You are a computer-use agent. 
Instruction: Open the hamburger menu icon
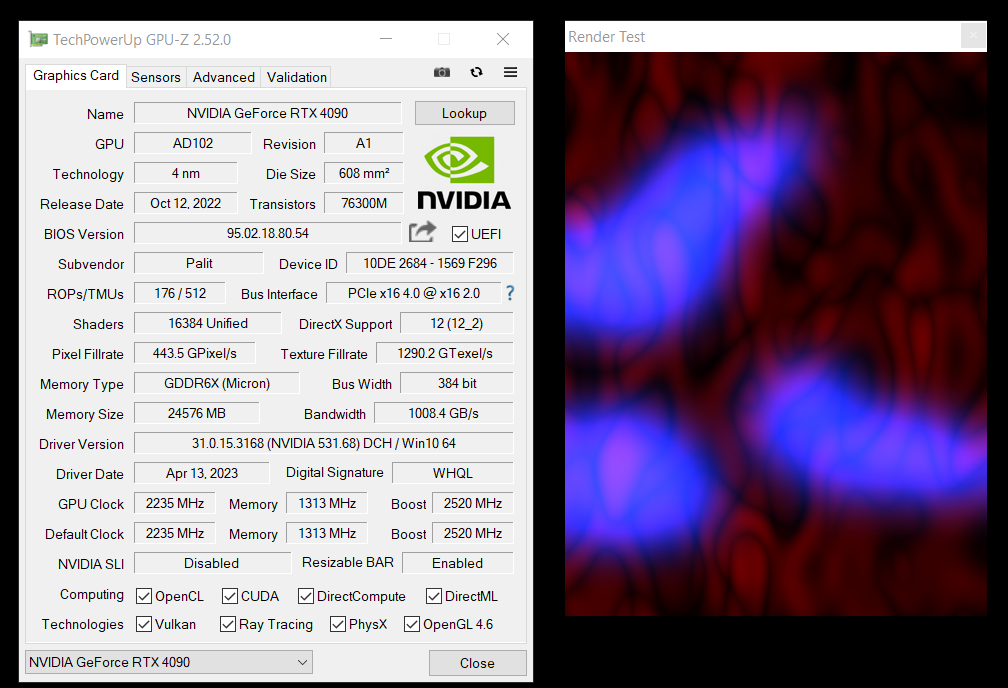tap(510, 72)
